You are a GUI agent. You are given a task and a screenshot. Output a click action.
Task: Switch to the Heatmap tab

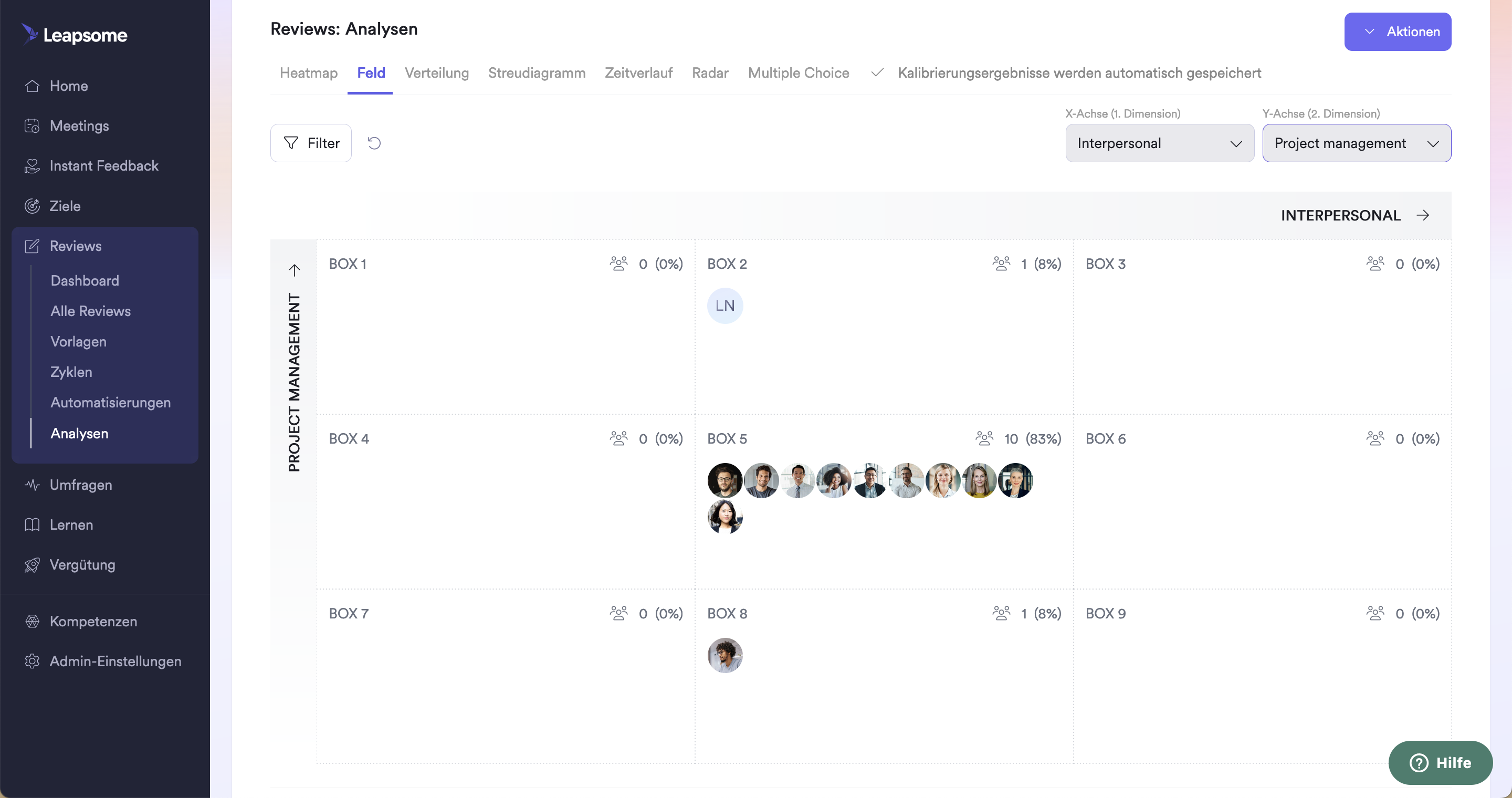(x=309, y=73)
